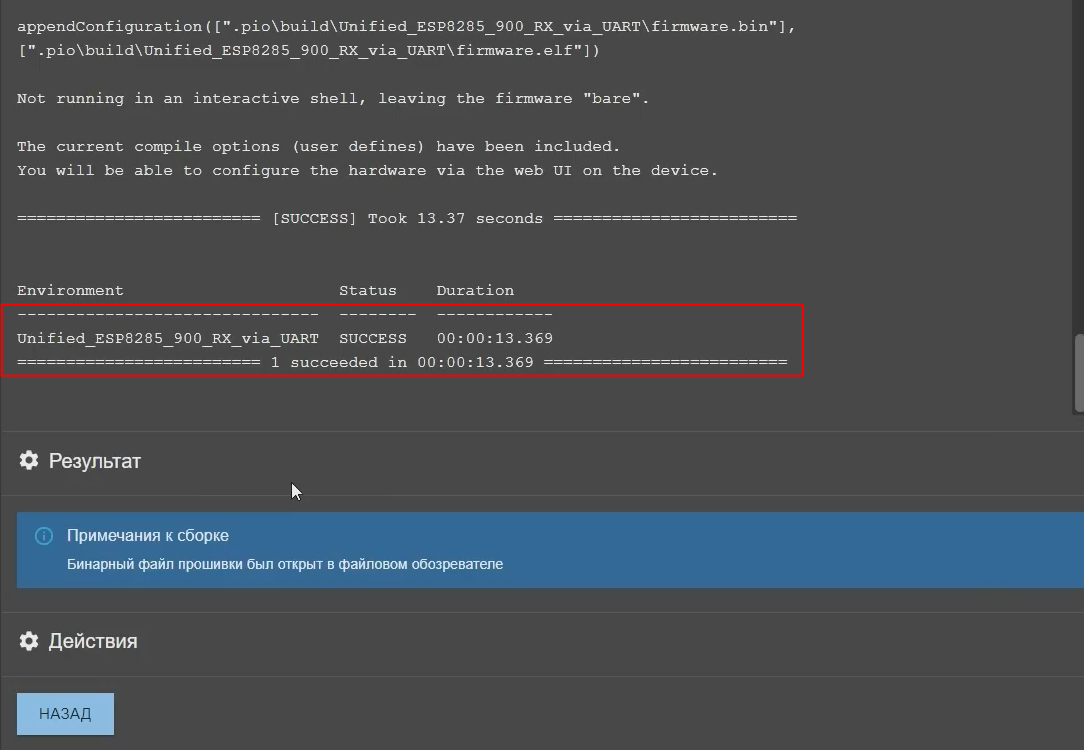
Task: Click the '1 succeeded' summary line
Action: click(402, 362)
